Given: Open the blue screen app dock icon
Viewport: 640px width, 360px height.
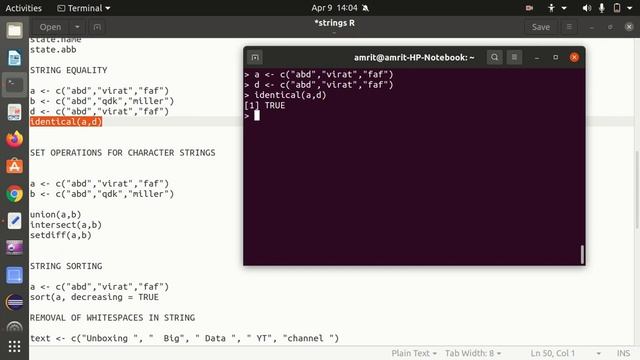Looking at the screenshot, I should [x=15, y=275].
